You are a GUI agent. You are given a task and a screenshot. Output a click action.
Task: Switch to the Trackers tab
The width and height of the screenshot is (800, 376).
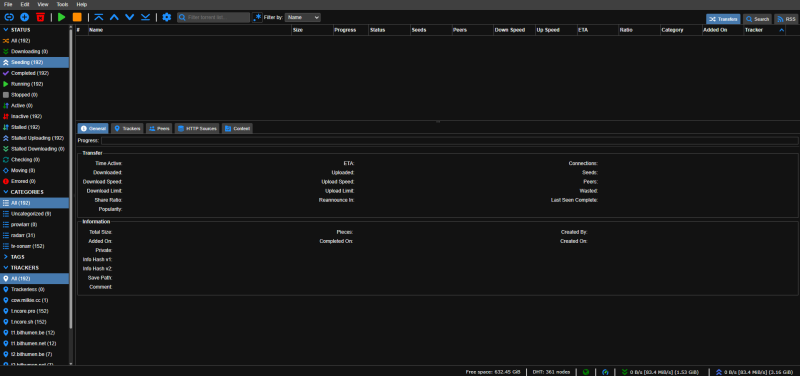128,129
